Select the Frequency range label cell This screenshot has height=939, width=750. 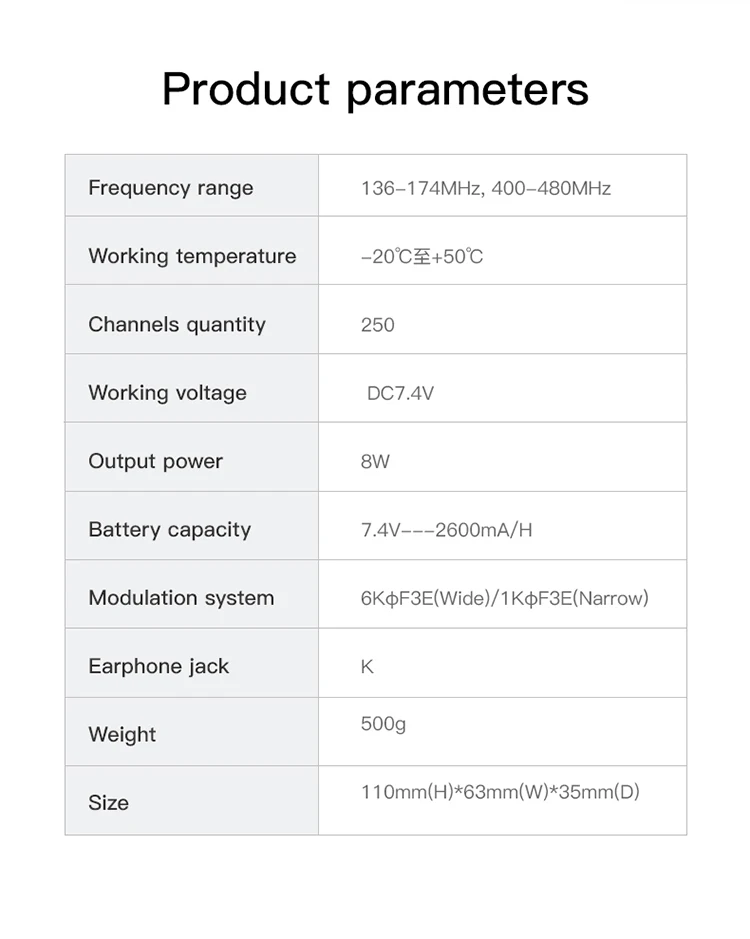(x=192, y=186)
